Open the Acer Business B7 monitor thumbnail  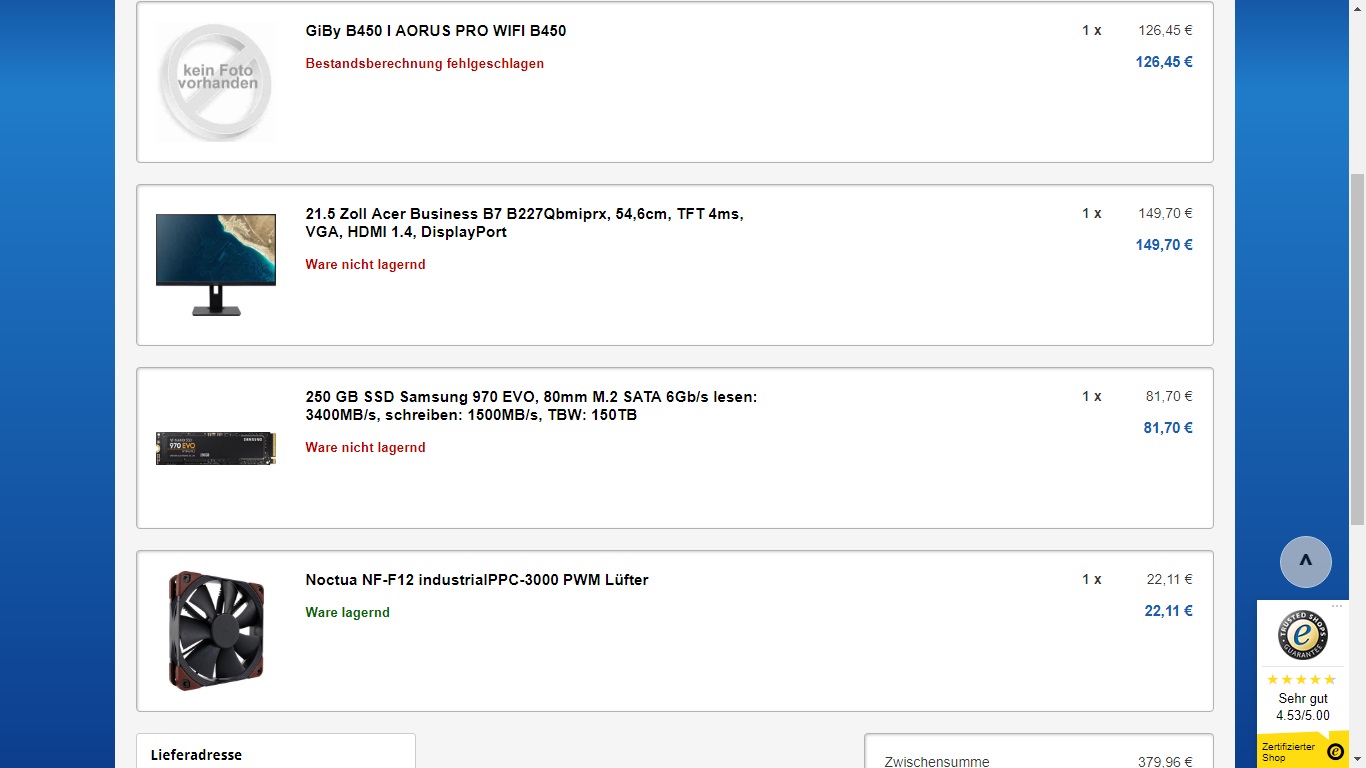216,265
